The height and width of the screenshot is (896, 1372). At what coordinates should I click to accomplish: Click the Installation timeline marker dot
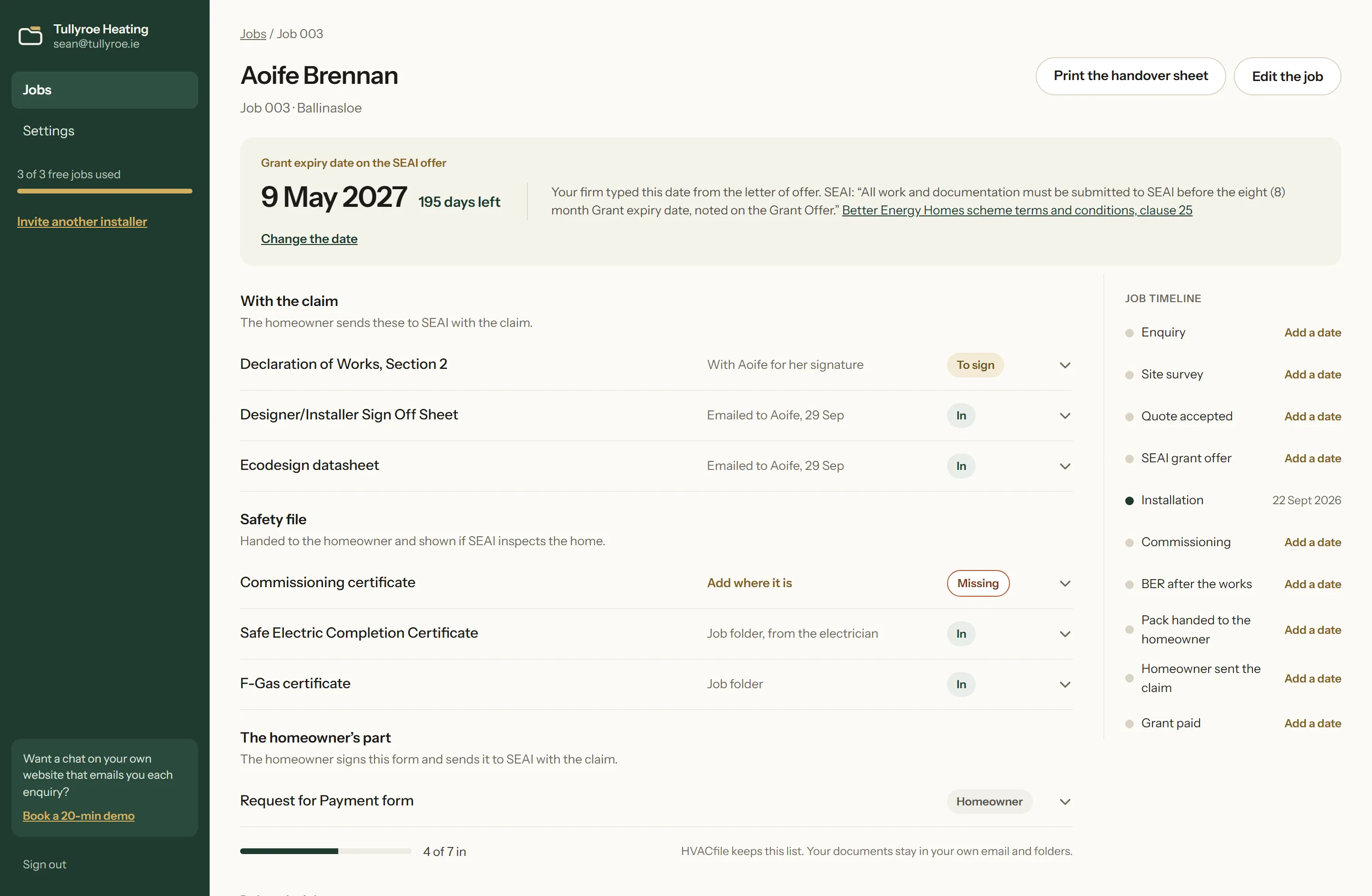pyautogui.click(x=1129, y=500)
